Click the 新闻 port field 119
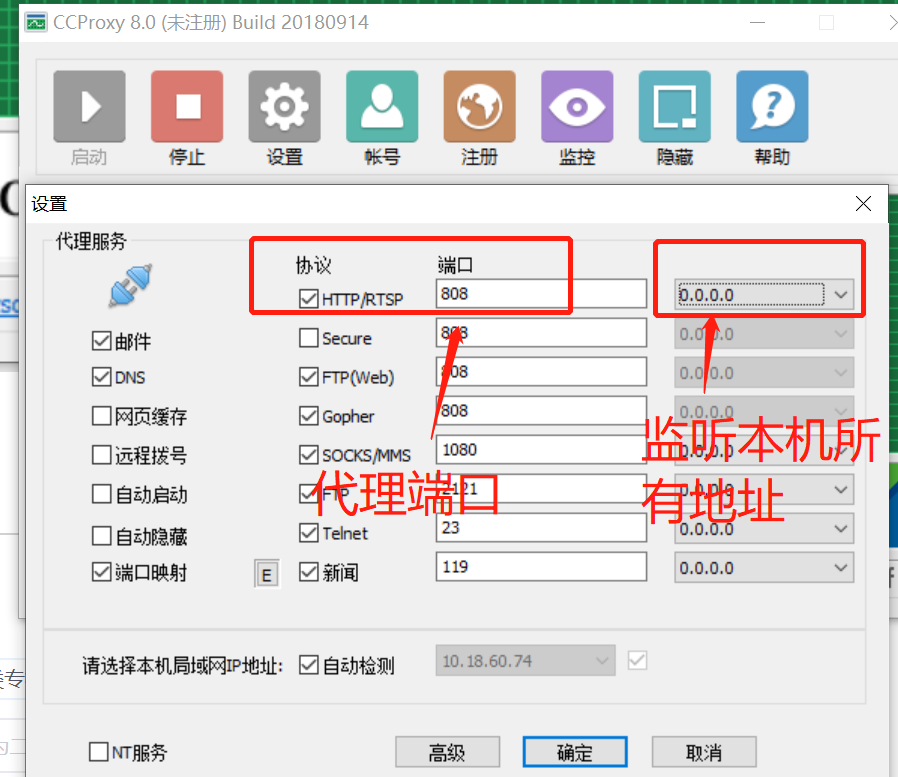 pos(541,567)
